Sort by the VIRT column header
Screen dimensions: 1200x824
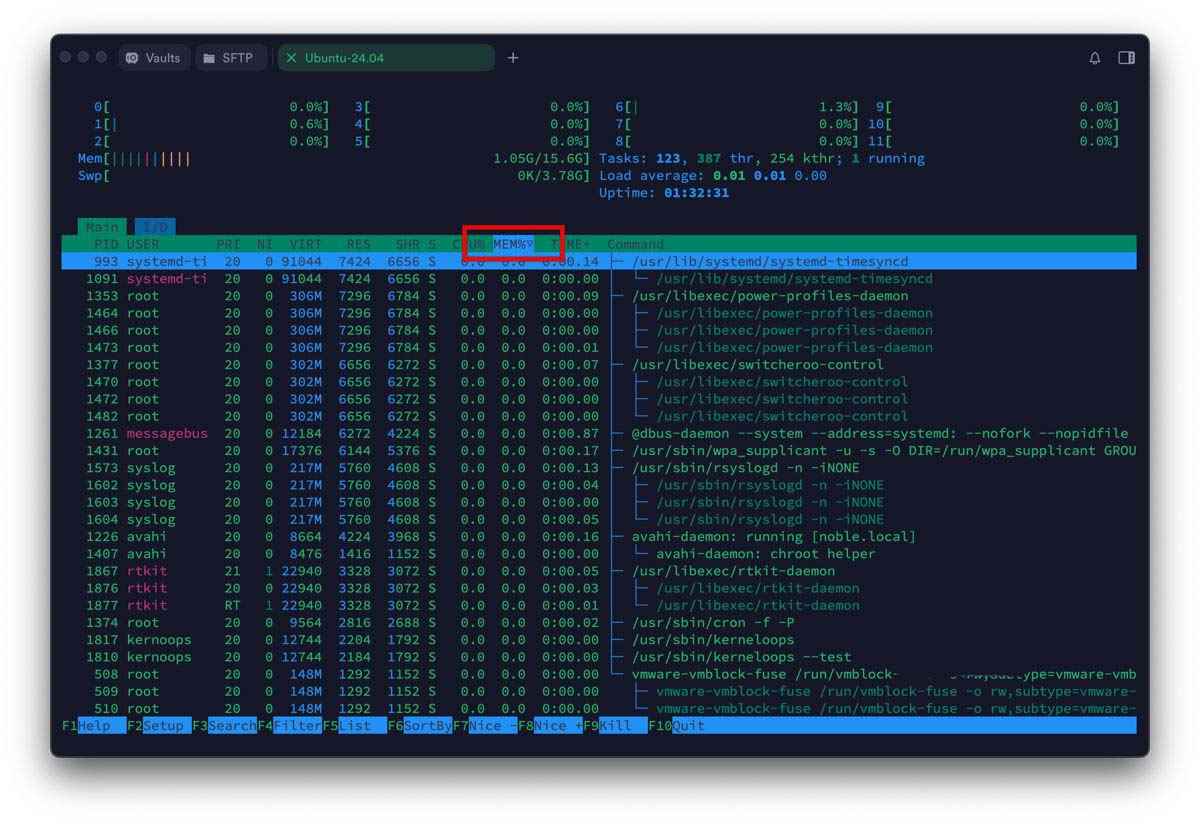(306, 244)
